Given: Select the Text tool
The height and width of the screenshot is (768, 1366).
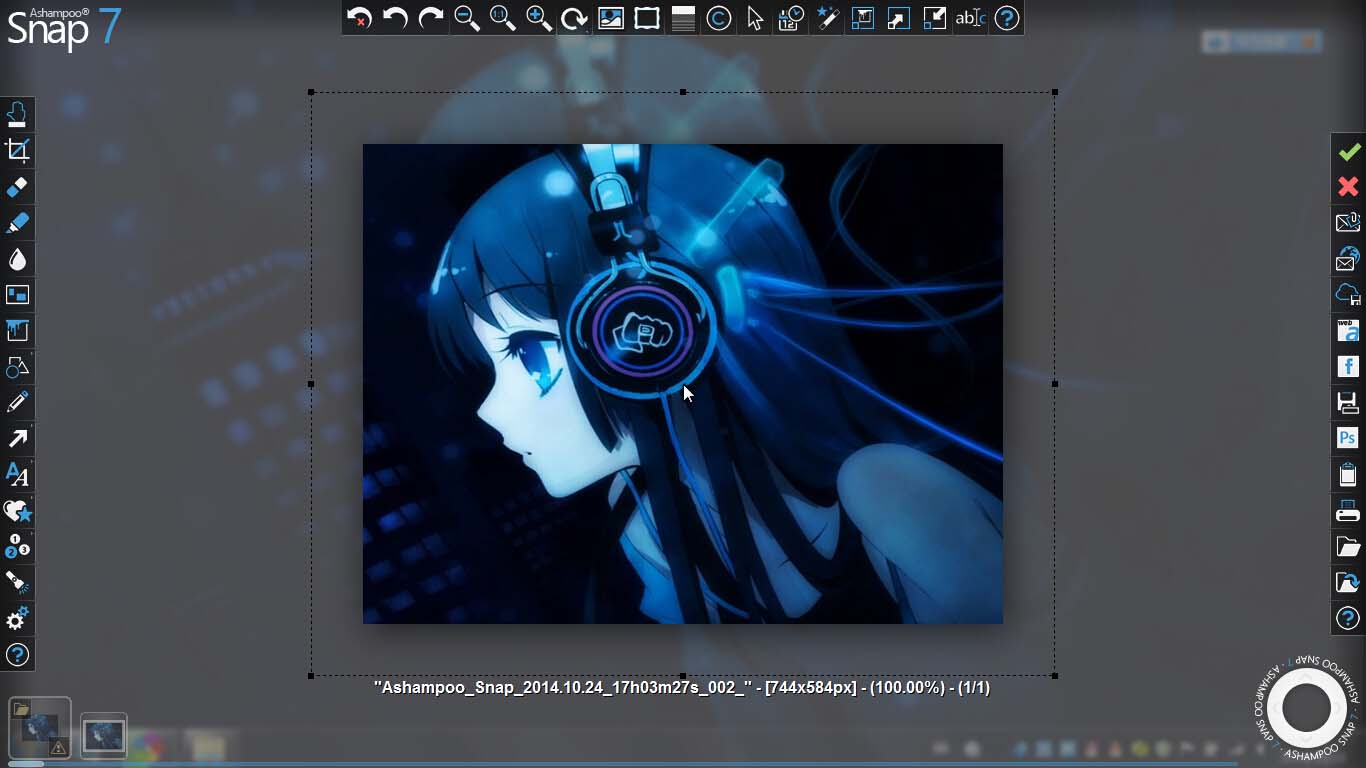Looking at the screenshot, I should click(17, 475).
